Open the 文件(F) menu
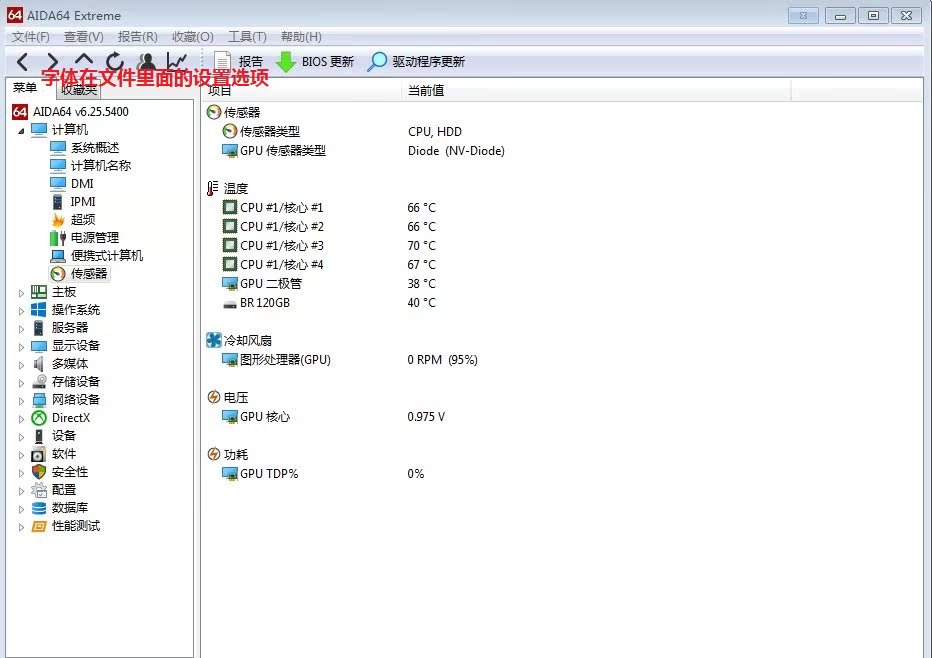932x658 pixels. [x=31, y=37]
